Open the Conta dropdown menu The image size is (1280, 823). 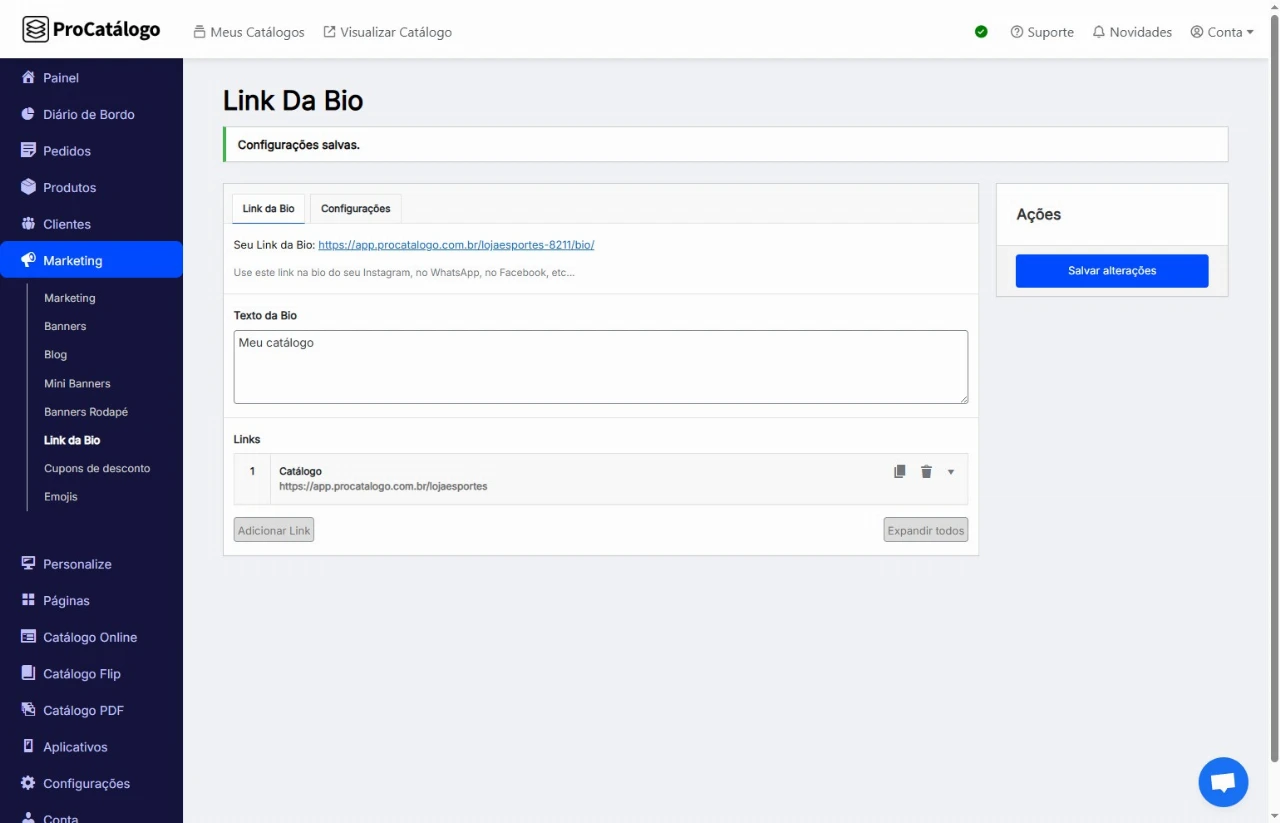[x=1222, y=32]
